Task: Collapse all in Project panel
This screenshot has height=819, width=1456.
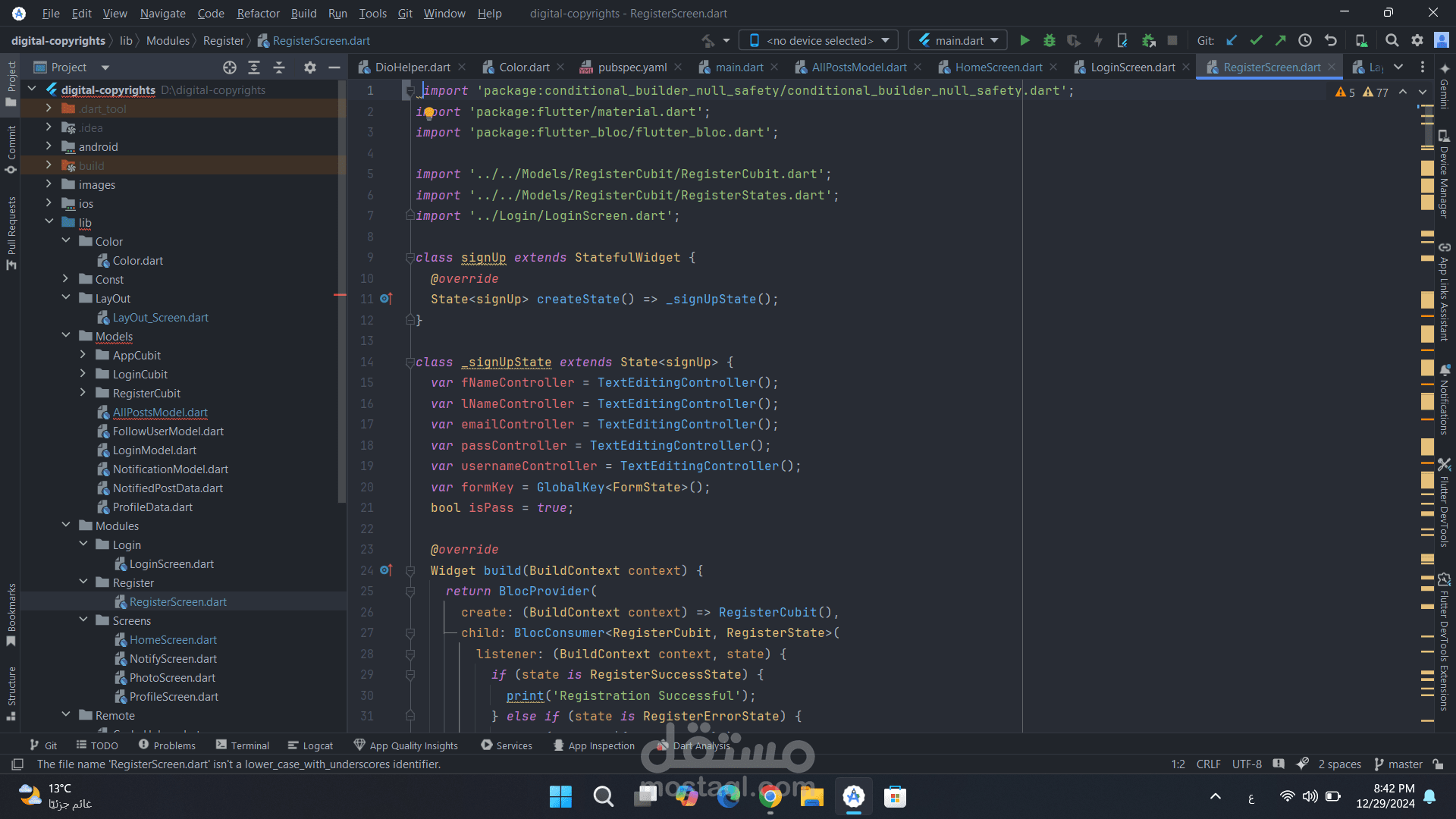Action: click(x=279, y=67)
